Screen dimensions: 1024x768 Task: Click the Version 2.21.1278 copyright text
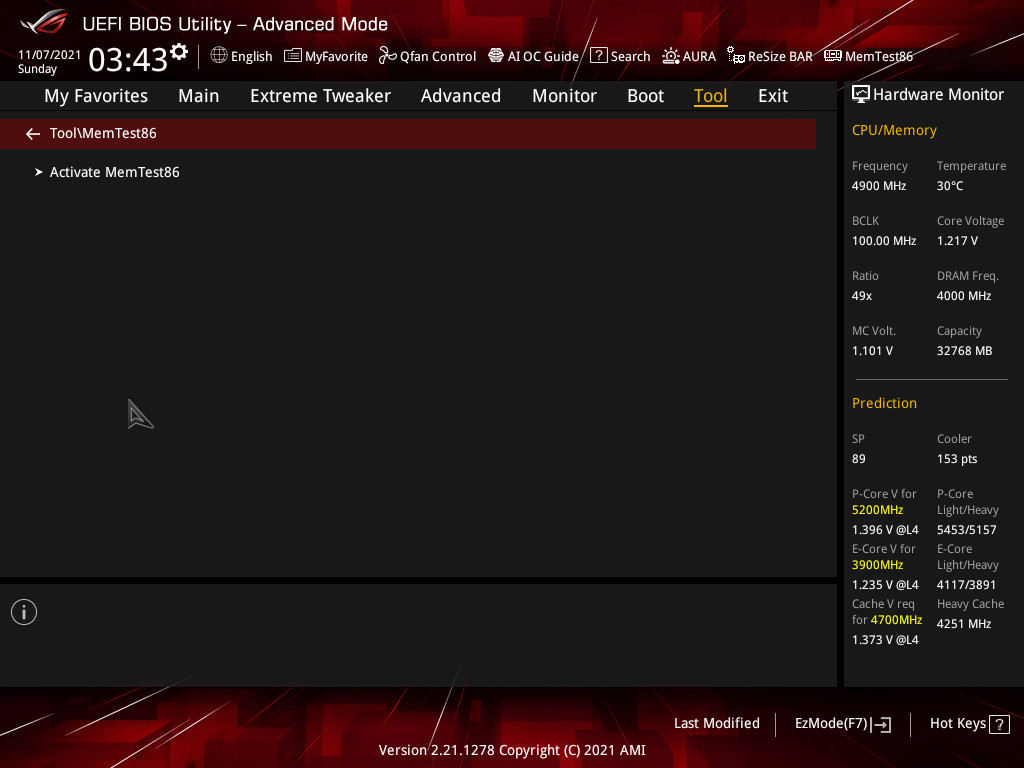pos(512,750)
